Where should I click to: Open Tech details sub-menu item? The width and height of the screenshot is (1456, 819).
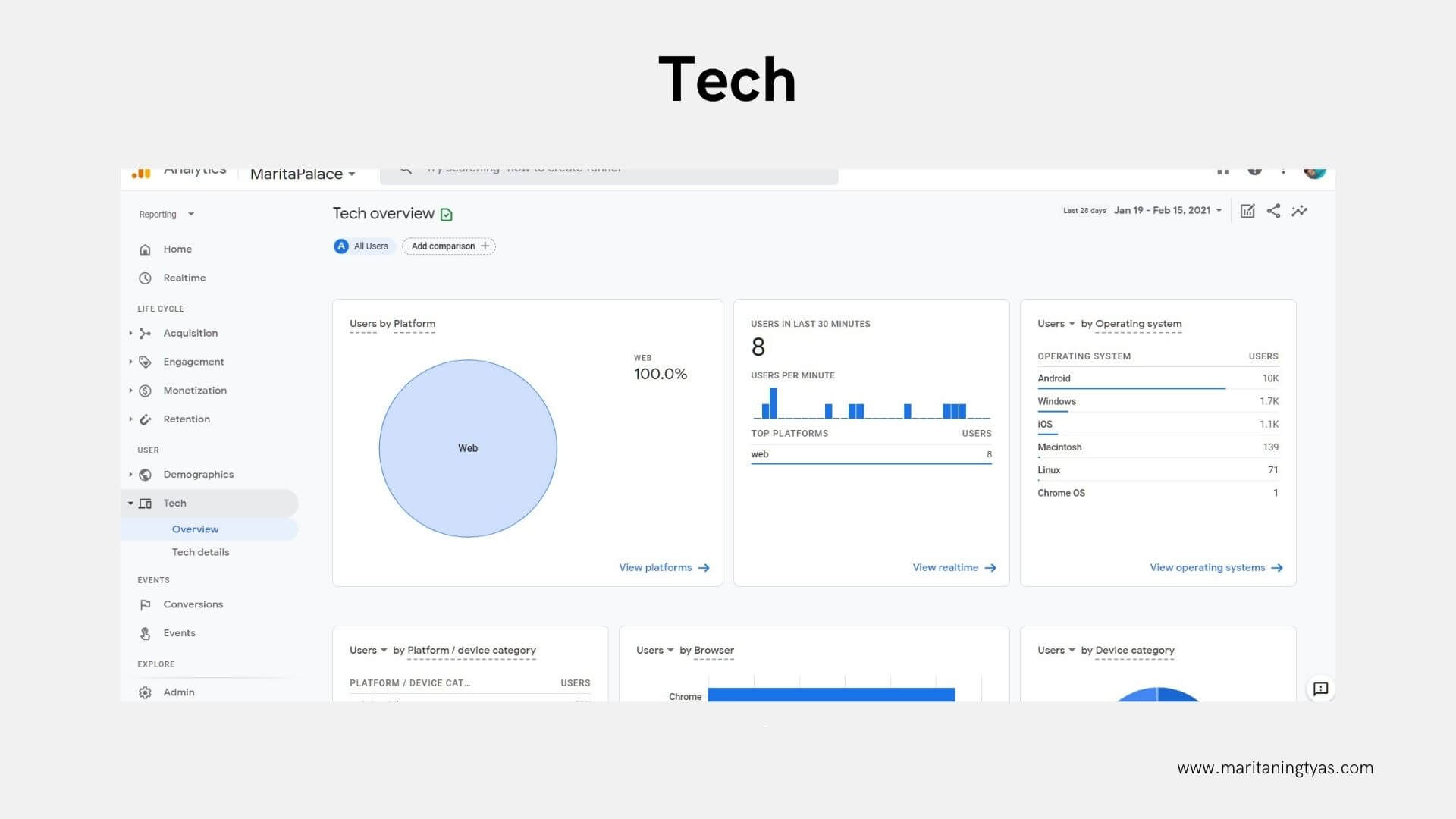click(x=200, y=551)
